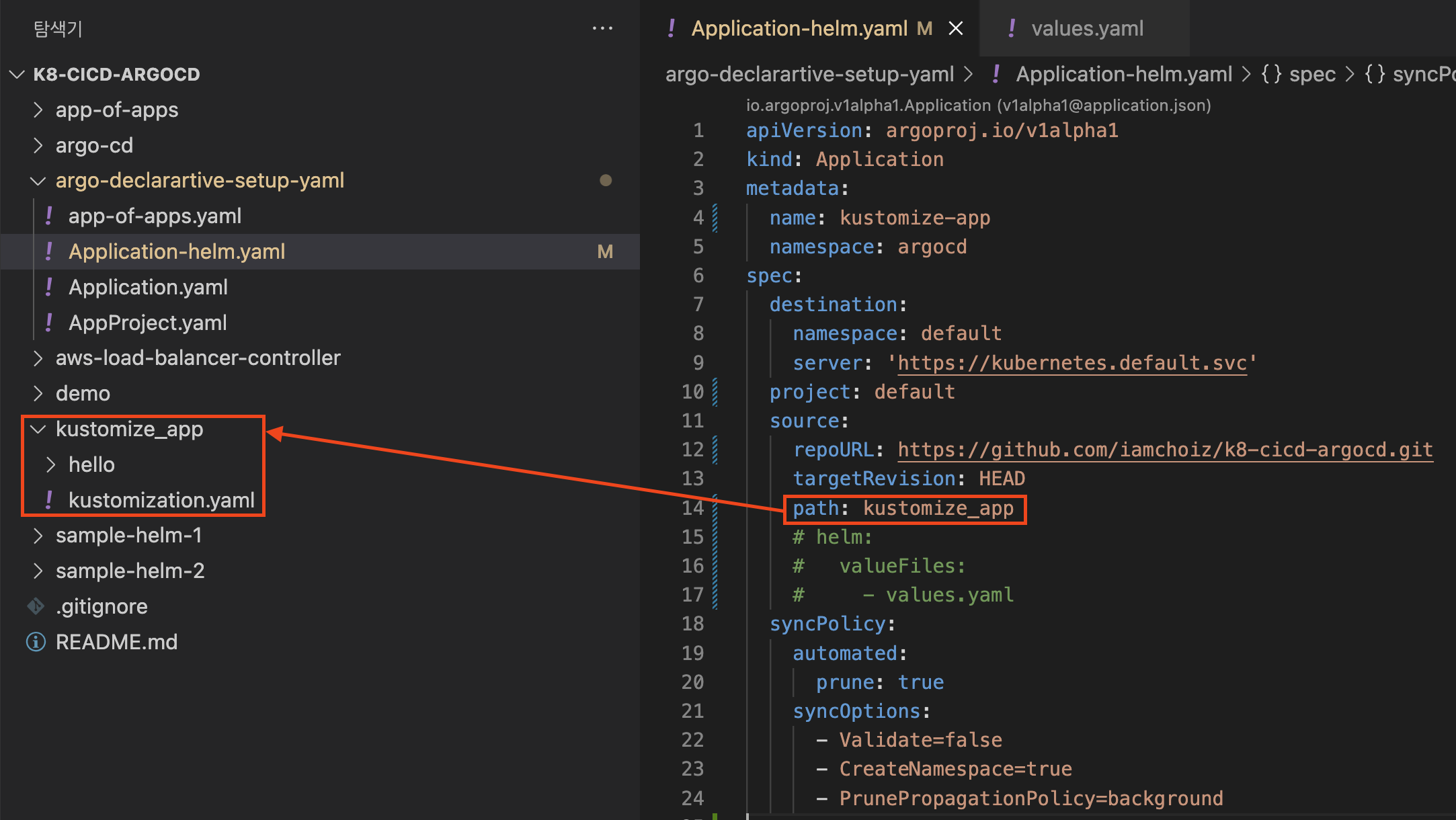The image size is (1456, 820).
Task: Click the modified dot on argo-declarartive-setup-yaml folder
Action: coord(606,180)
